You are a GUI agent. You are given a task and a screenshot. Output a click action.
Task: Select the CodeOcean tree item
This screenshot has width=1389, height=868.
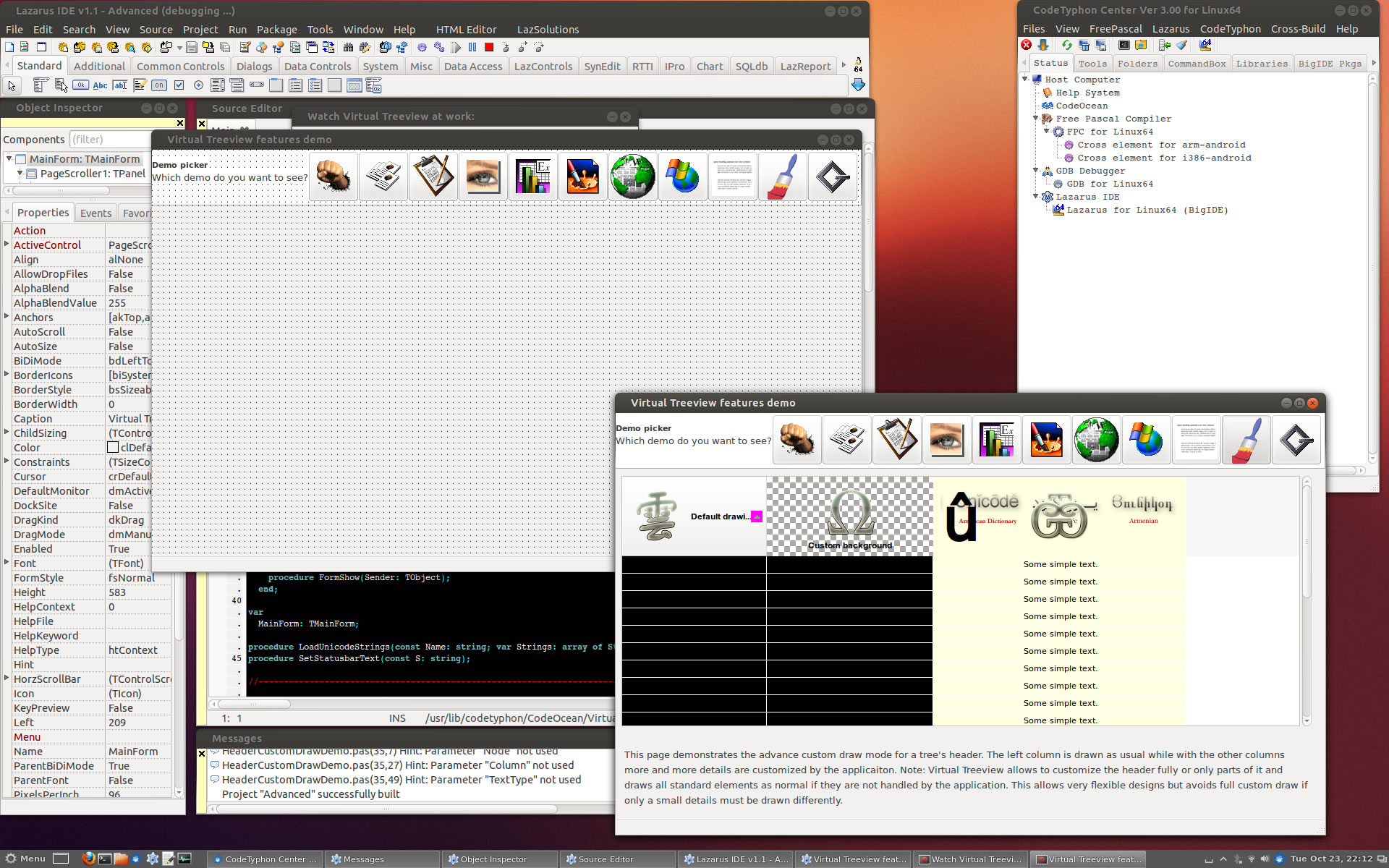[1082, 106]
